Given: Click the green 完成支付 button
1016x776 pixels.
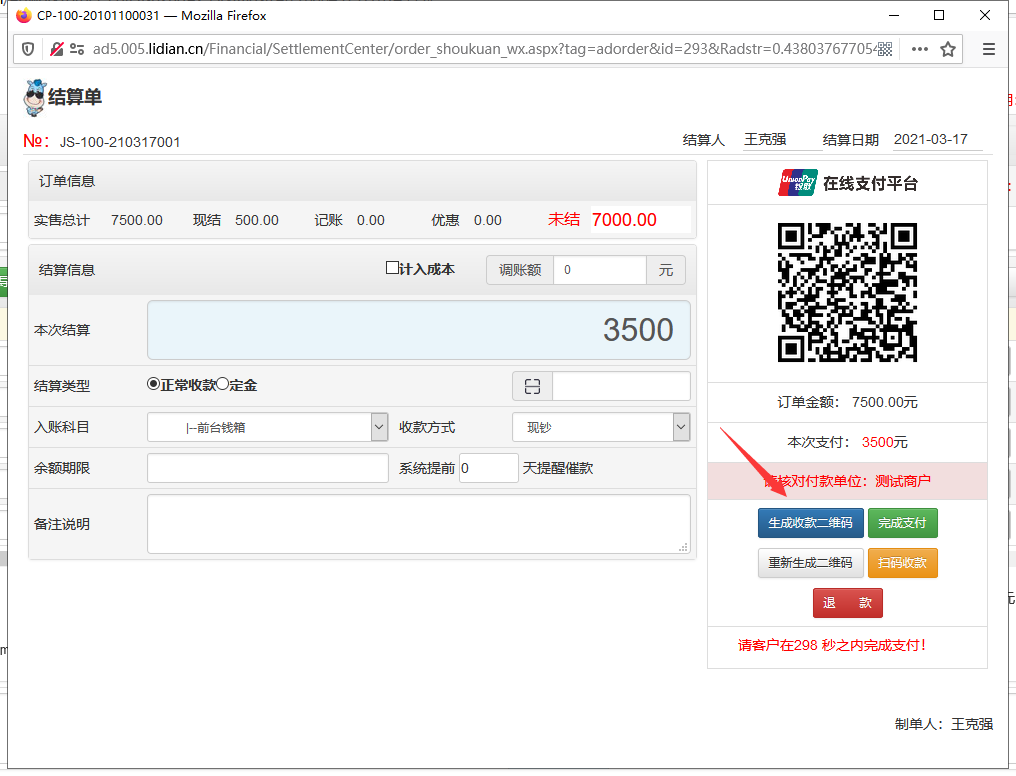Looking at the screenshot, I should [902, 523].
